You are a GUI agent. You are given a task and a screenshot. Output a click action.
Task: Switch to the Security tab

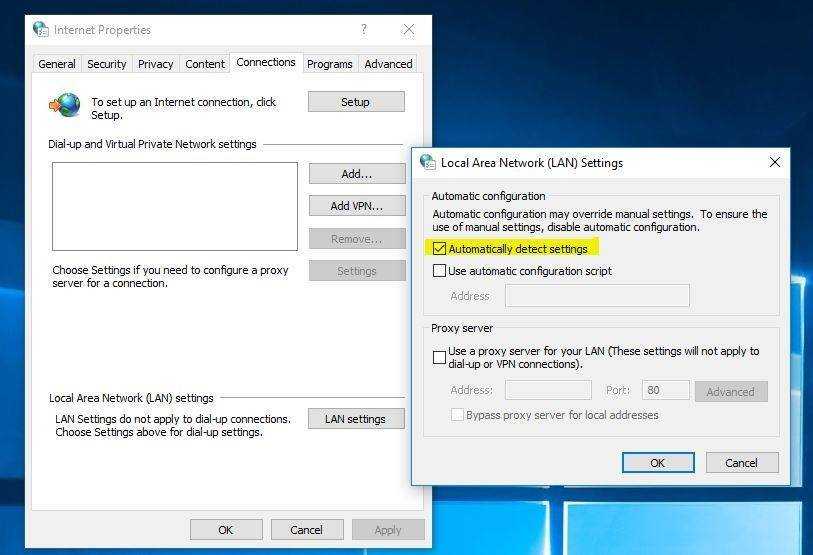pyautogui.click(x=106, y=64)
